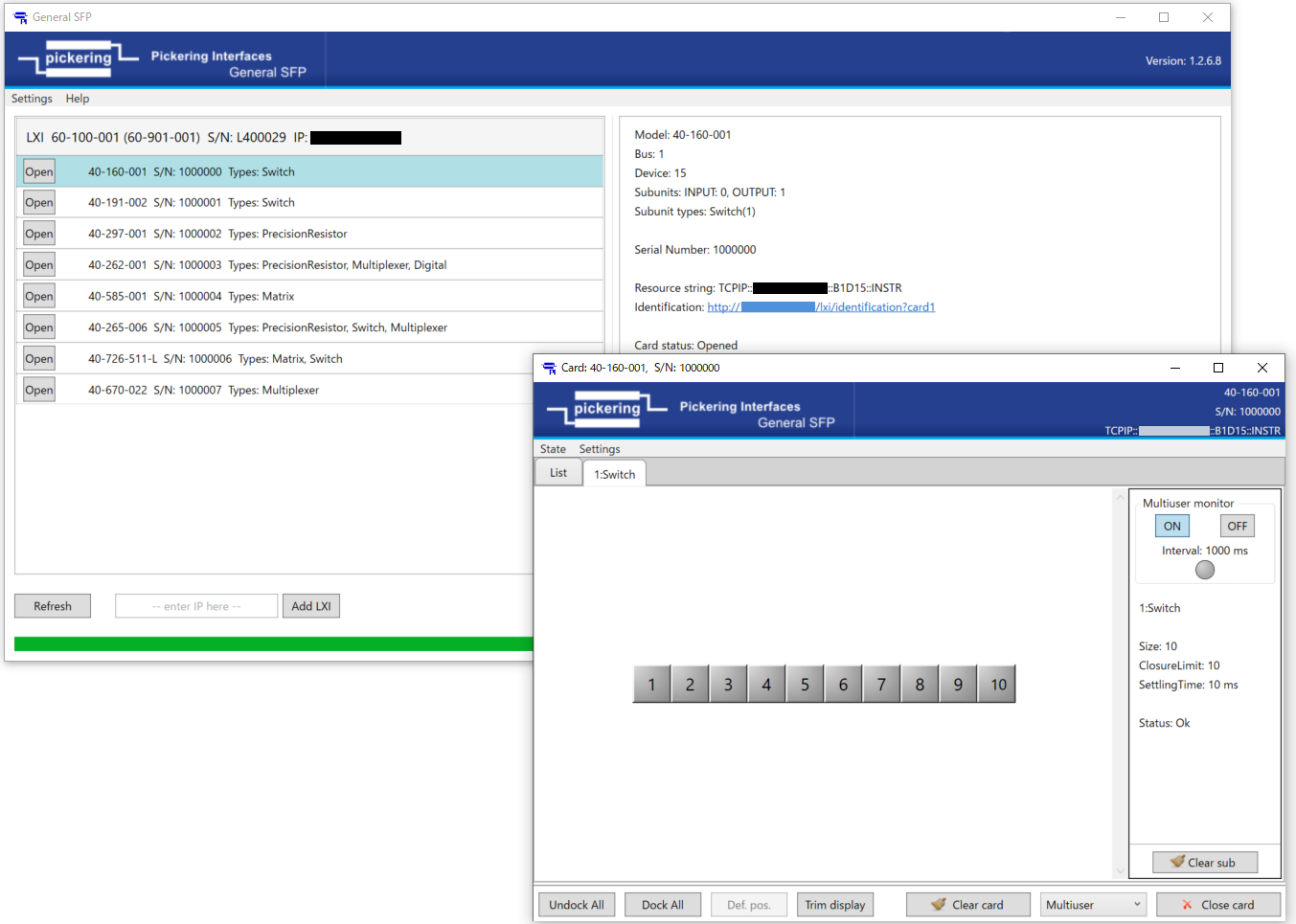Open the Settings menu in card window
Viewport: 1296px width, 924px height.
[600, 449]
